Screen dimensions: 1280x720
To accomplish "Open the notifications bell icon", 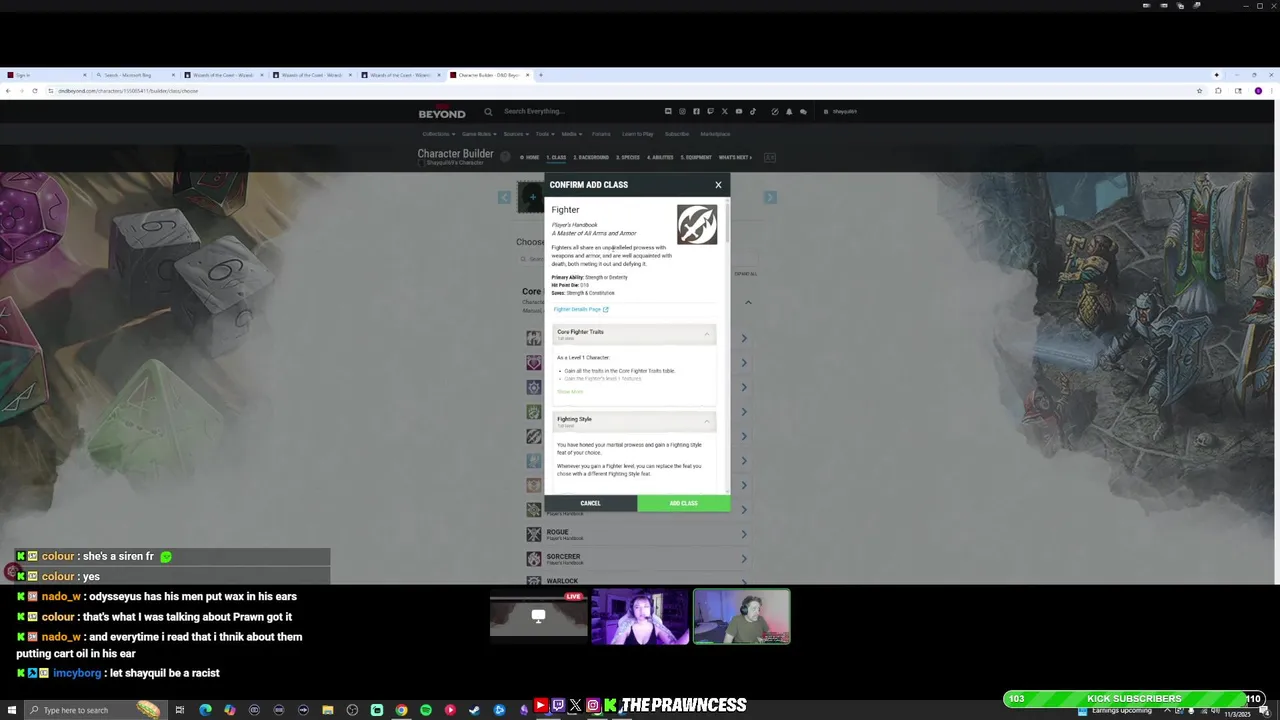I will [788, 112].
